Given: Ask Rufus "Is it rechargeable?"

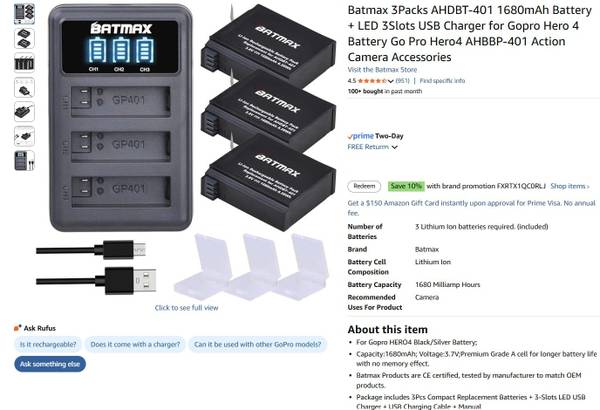Looking at the screenshot, I should [48, 344].
